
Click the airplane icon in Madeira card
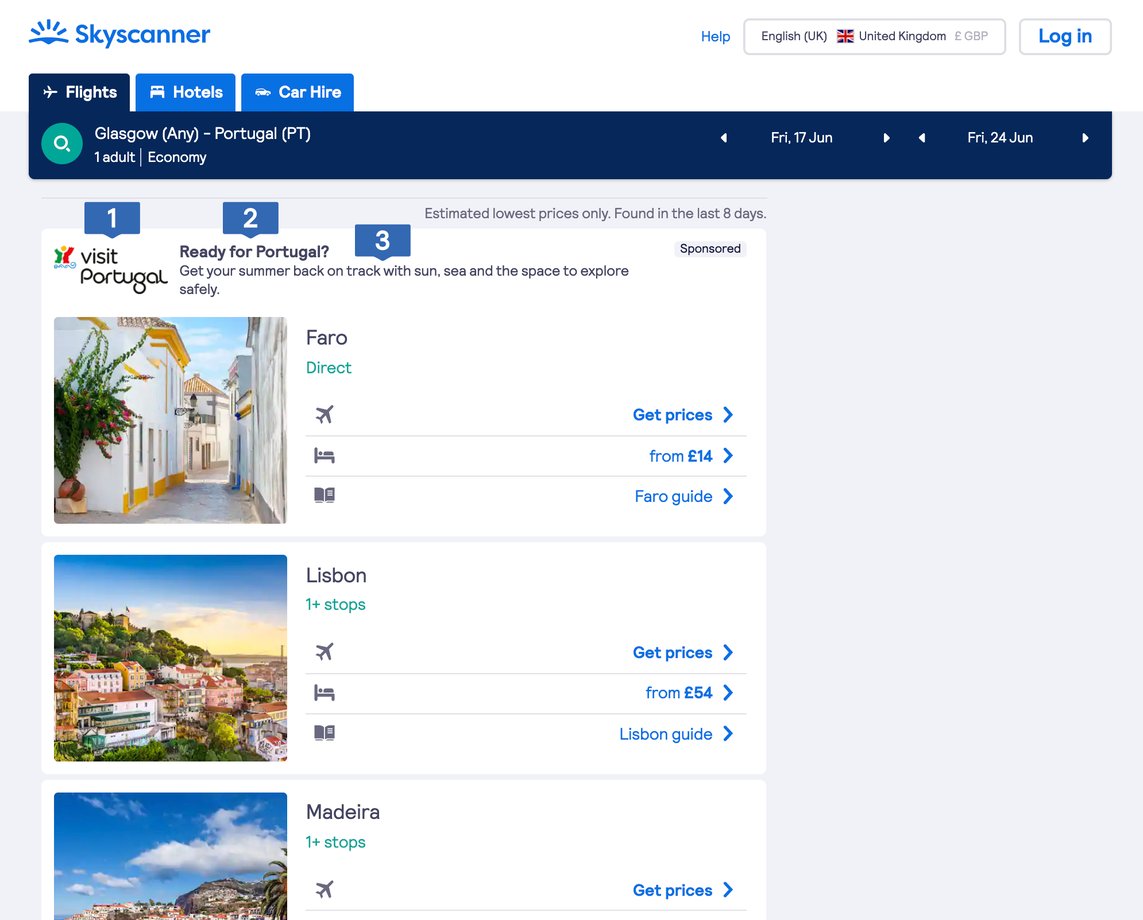324,889
